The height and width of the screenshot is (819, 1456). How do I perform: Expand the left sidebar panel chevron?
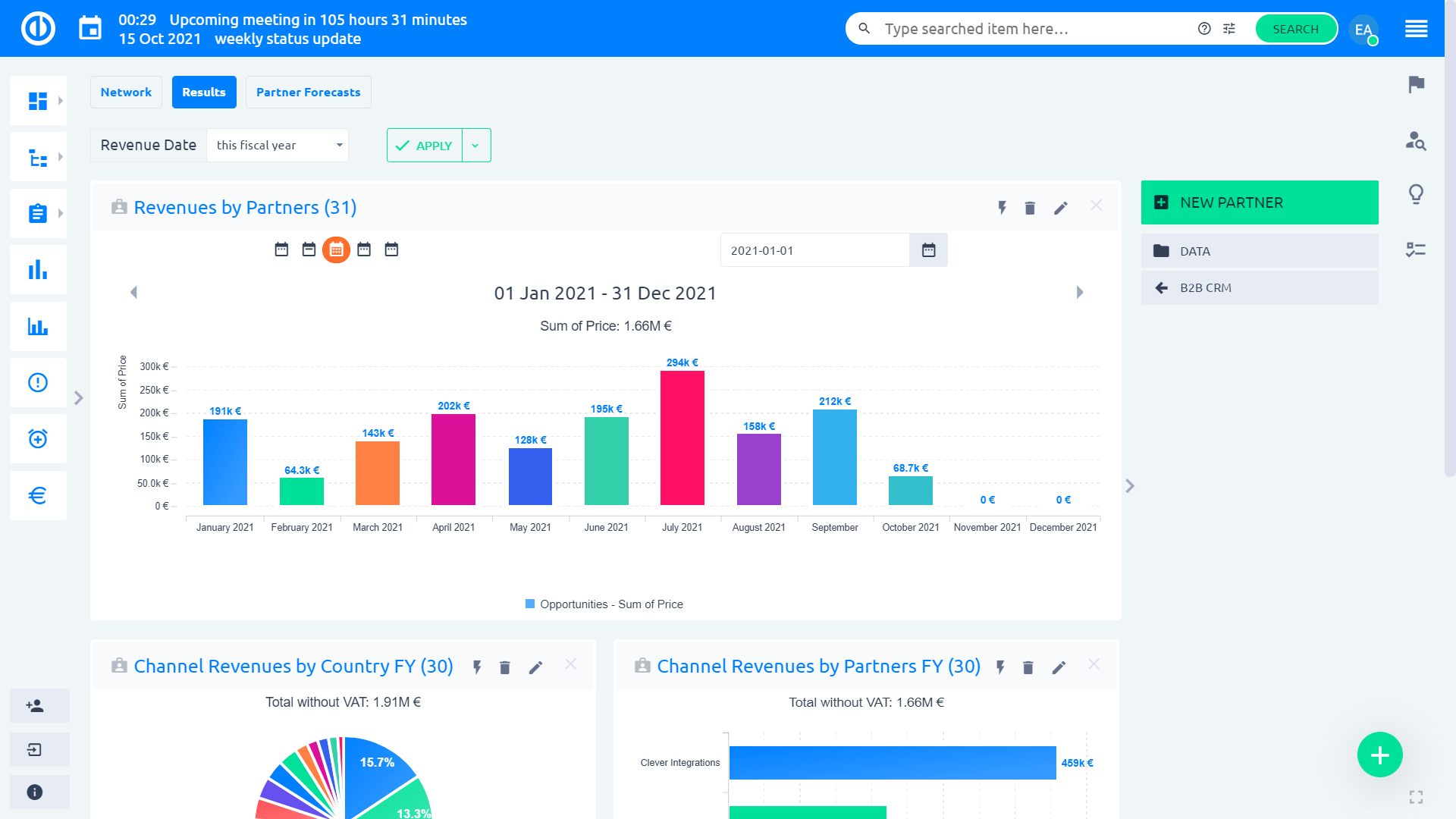coord(79,397)
